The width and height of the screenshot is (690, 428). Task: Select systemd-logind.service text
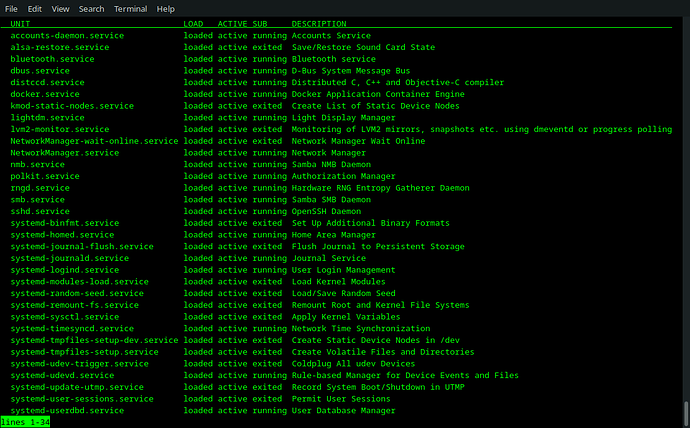coord(64,270)
